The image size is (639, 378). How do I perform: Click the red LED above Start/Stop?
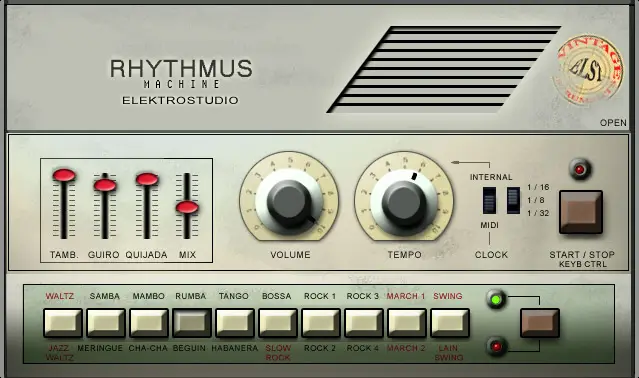(x=580, y=169)
